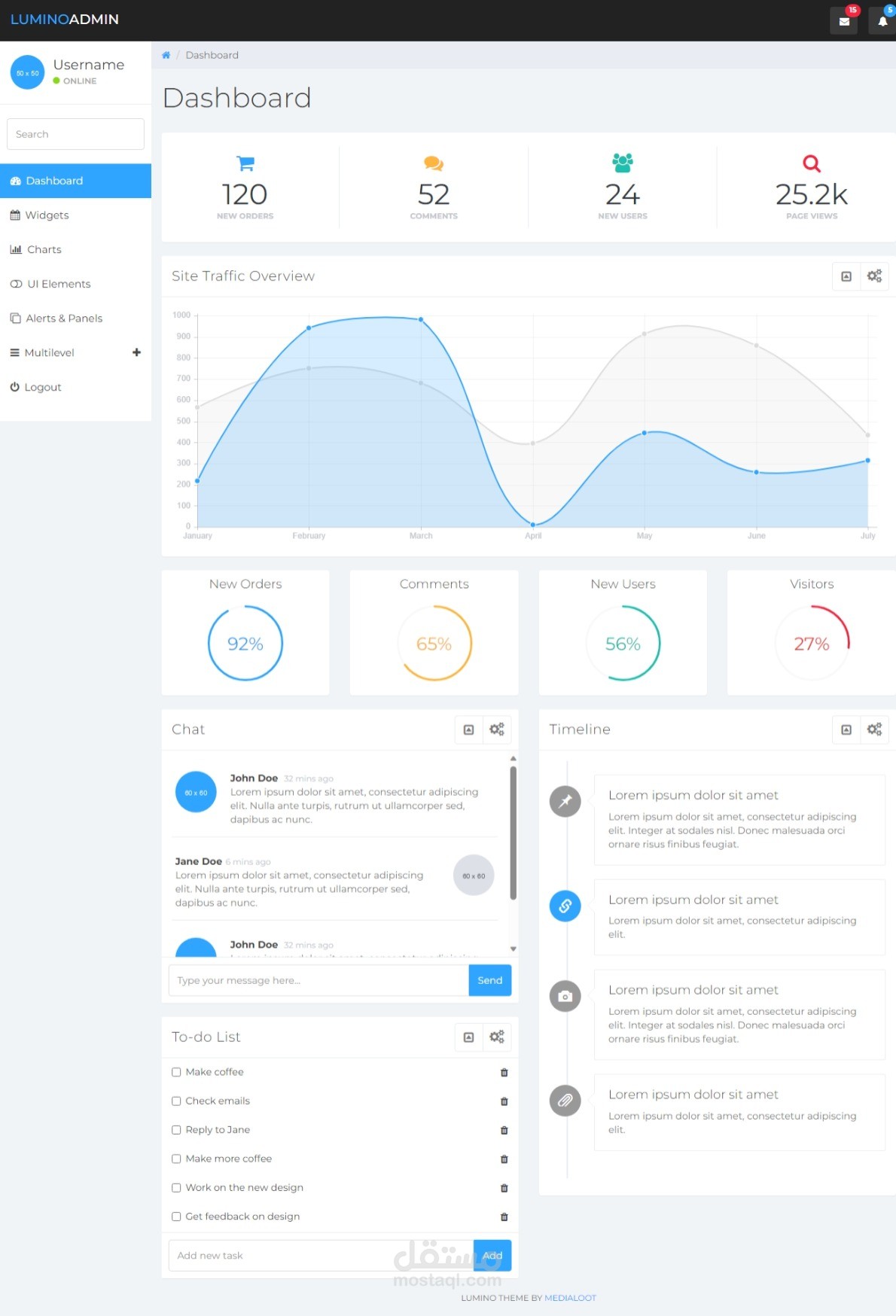Click the Dashboard breadcrumb text

coord(212,55)
